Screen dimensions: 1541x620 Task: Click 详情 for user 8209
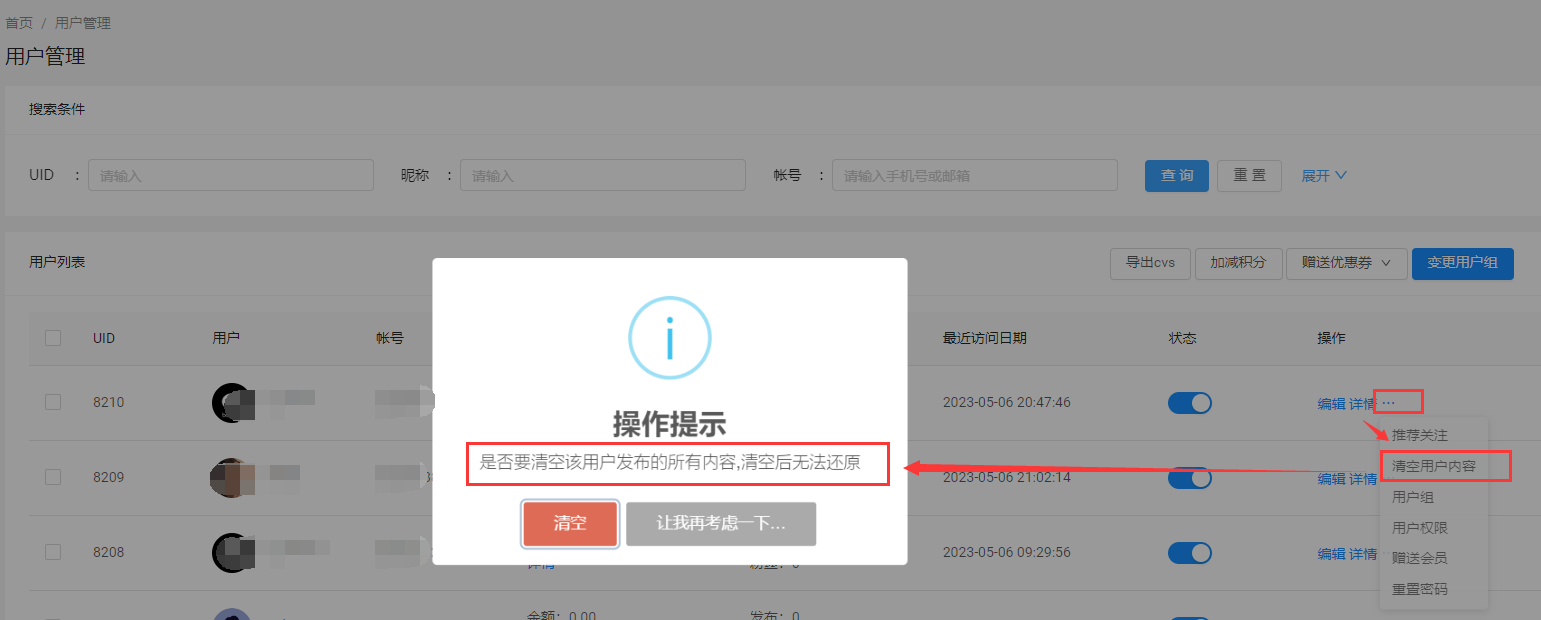tap(1363, 479)
